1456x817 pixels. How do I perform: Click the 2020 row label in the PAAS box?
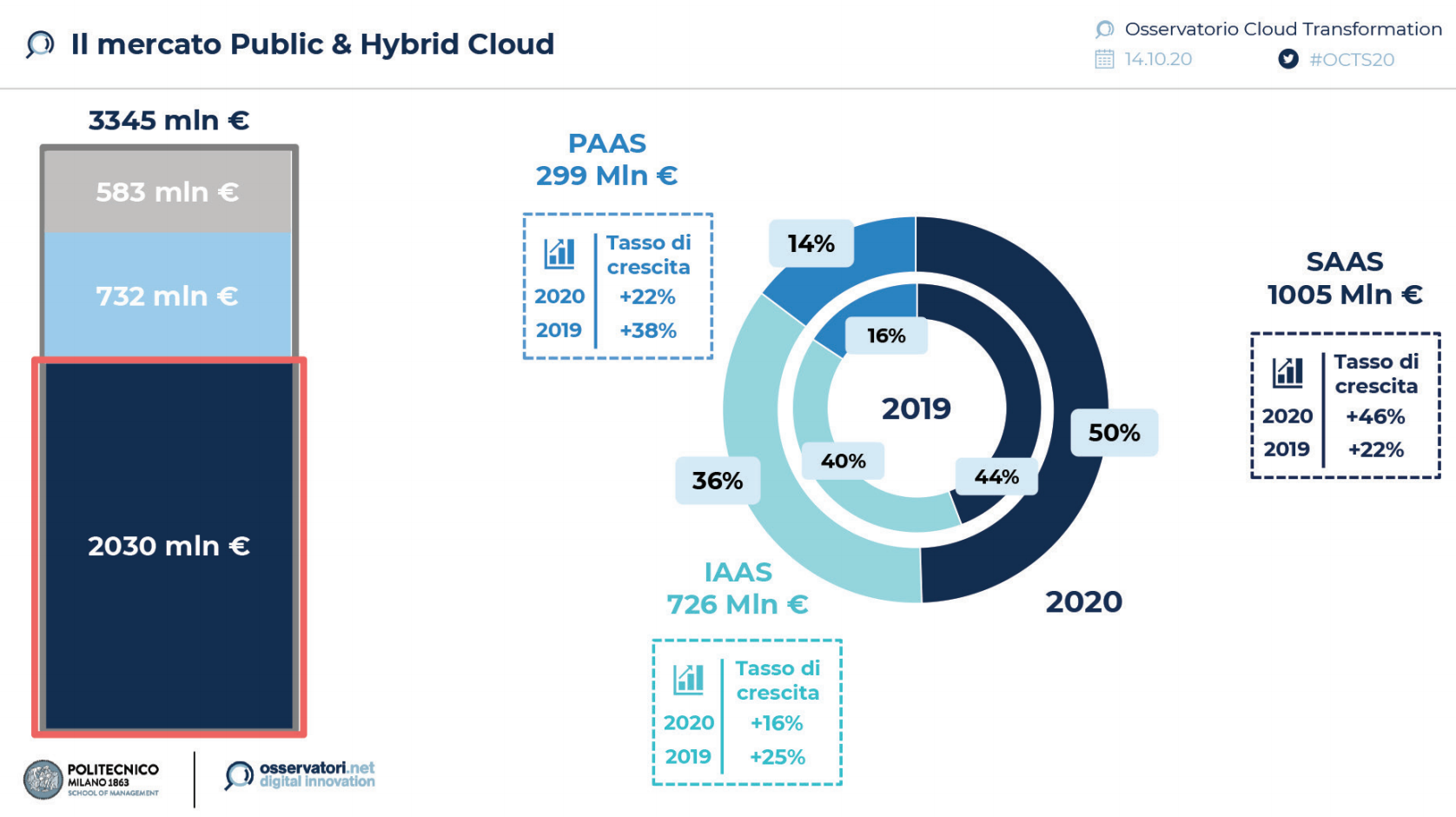559,297
